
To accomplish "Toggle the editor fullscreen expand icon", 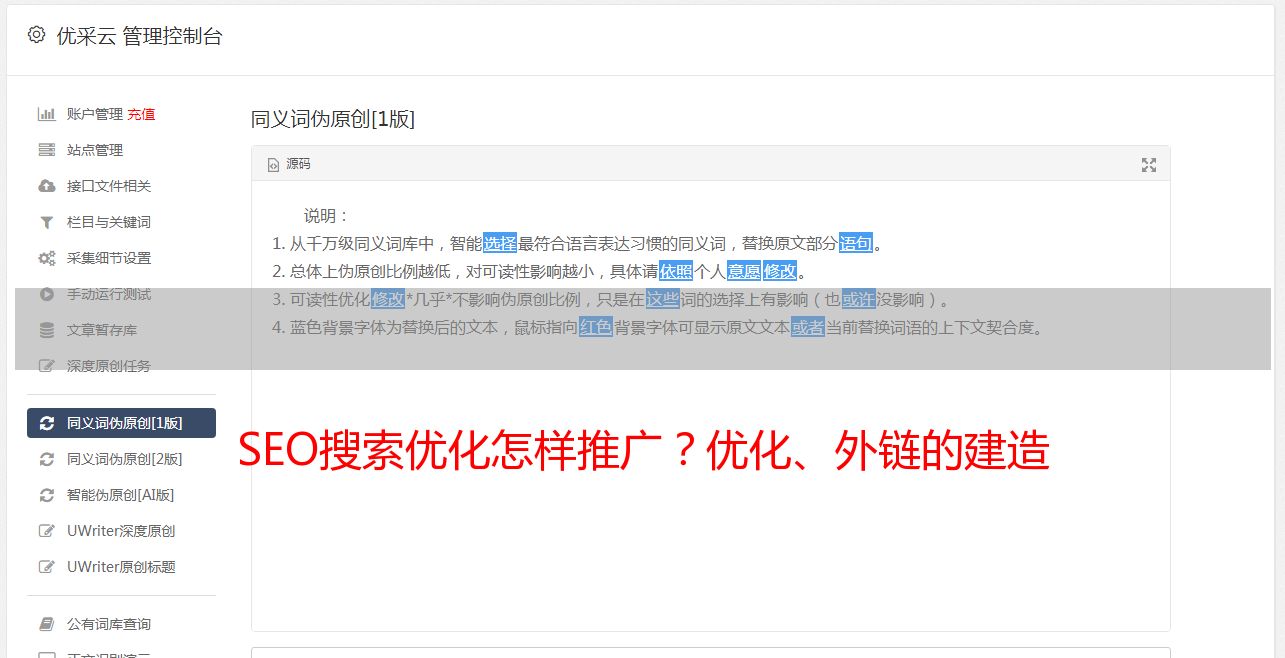I will [x=1149, y=165].
